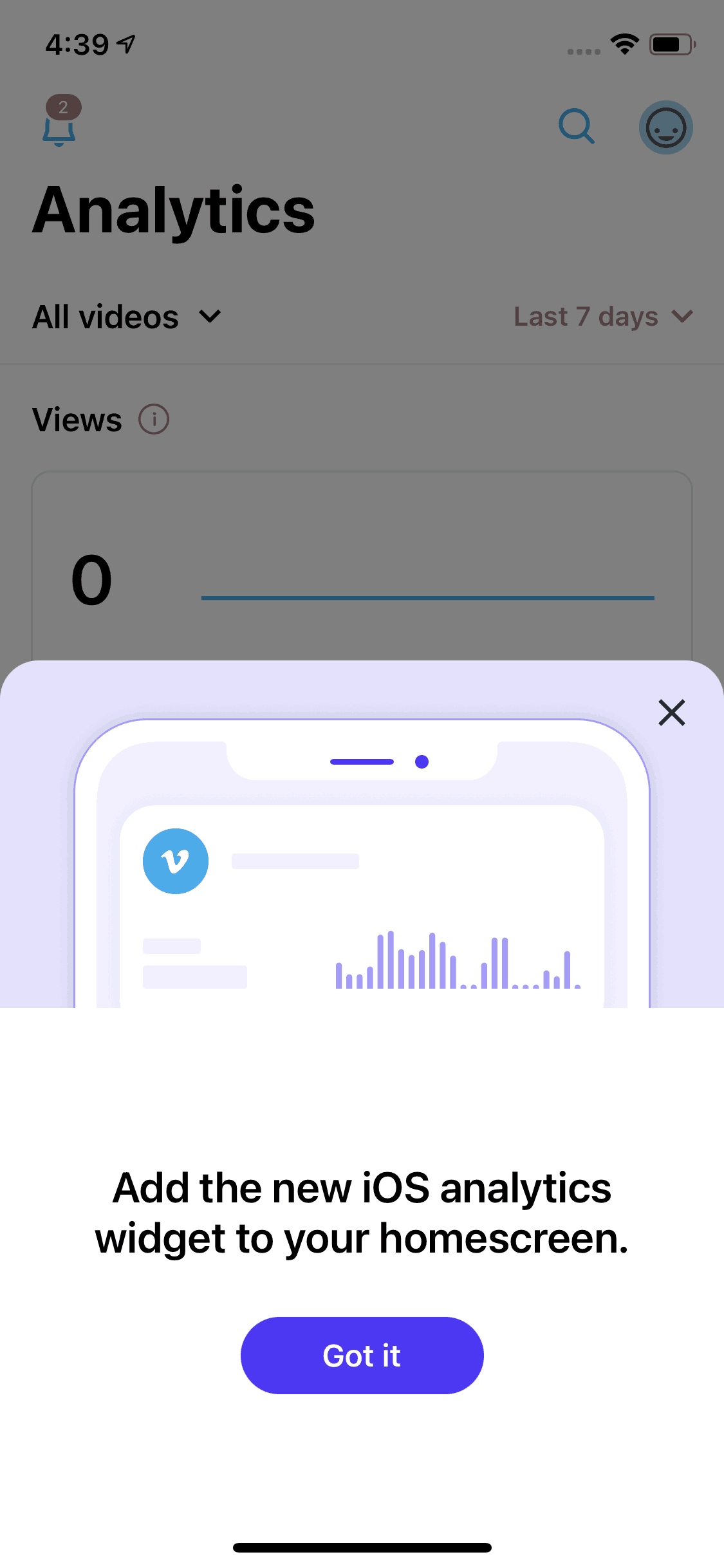Screen dimensions: 724x1568
Task: Tap the Views section label
Action: click(77, 420)
